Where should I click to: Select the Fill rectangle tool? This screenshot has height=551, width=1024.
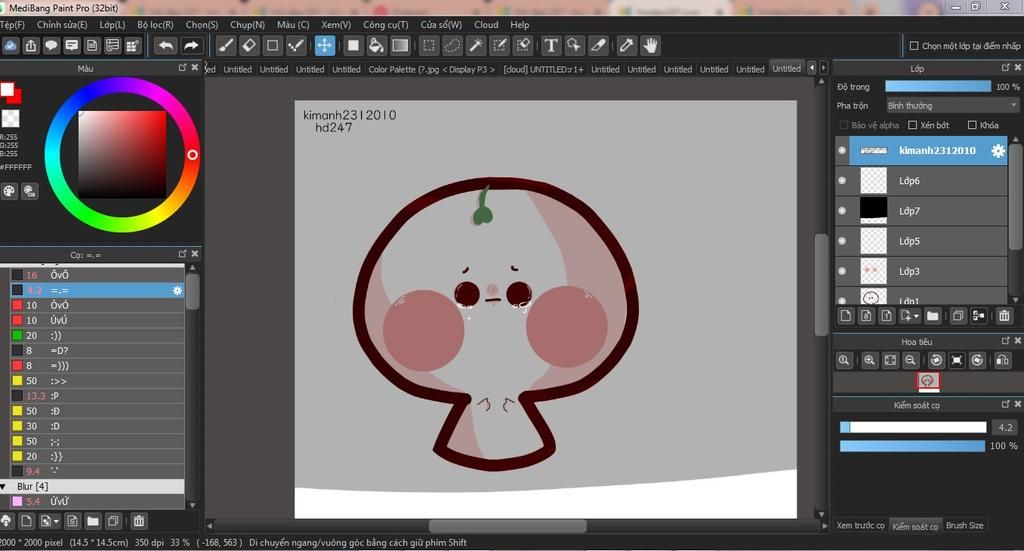353,46
